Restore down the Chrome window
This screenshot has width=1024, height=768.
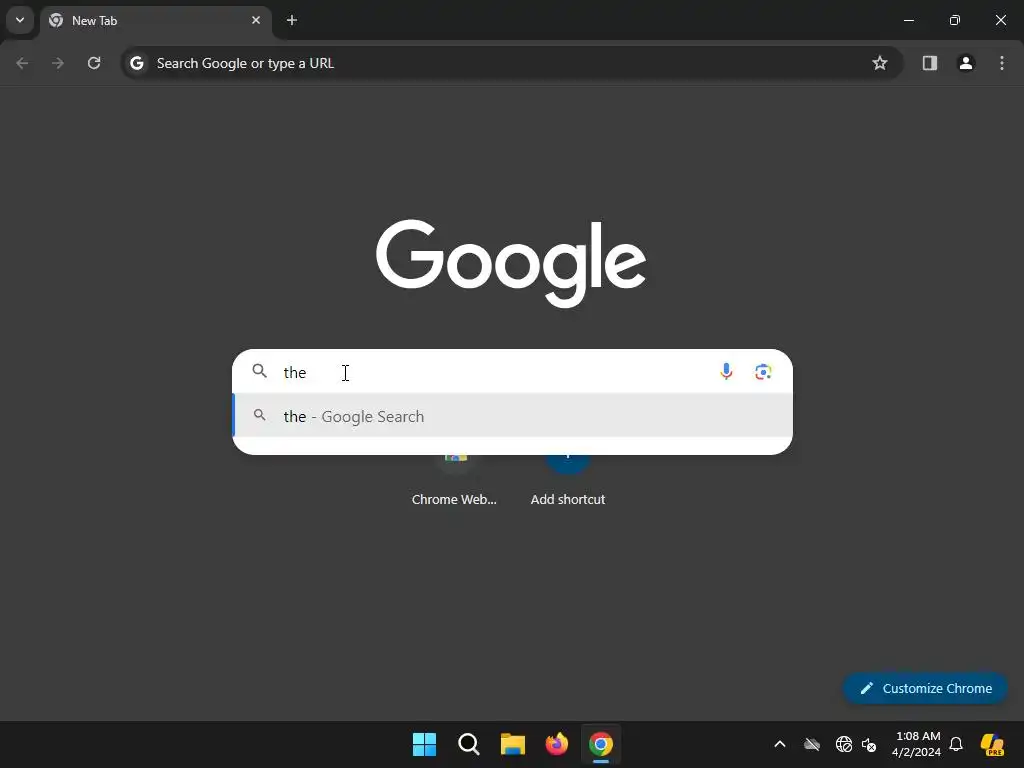coord(955,20)
